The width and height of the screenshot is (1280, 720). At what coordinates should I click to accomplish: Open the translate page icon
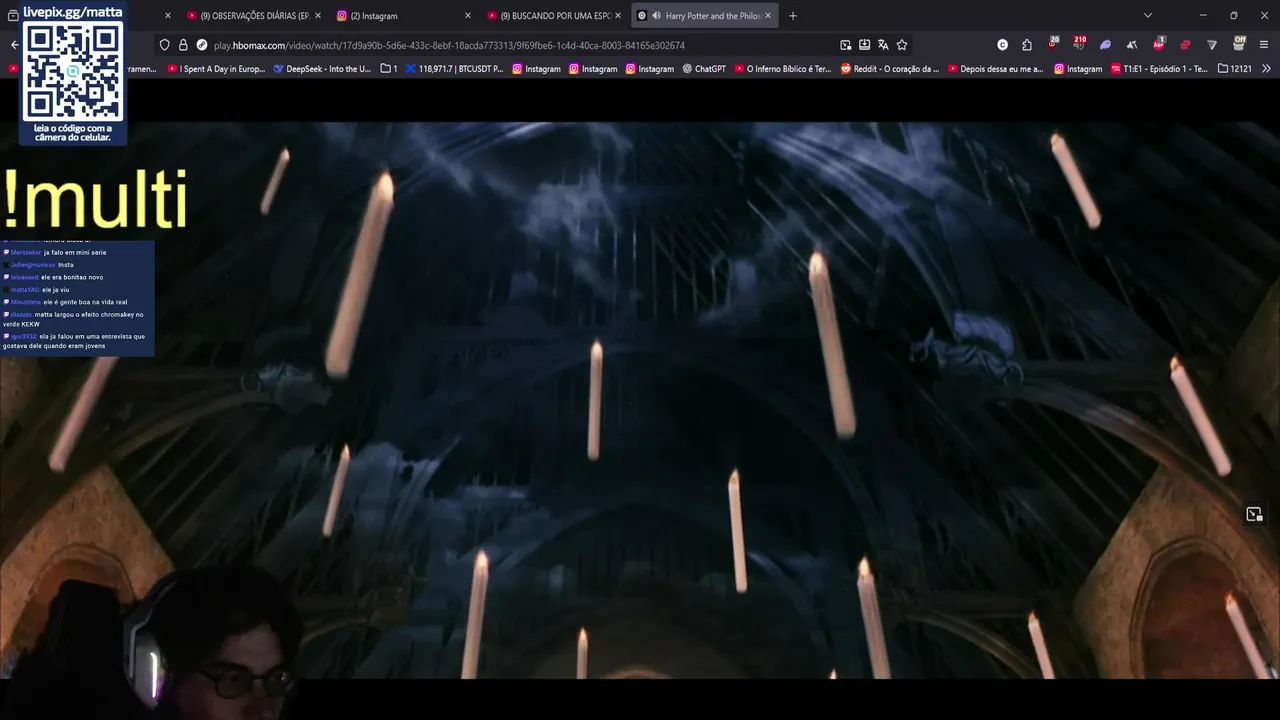pos(883,45)
